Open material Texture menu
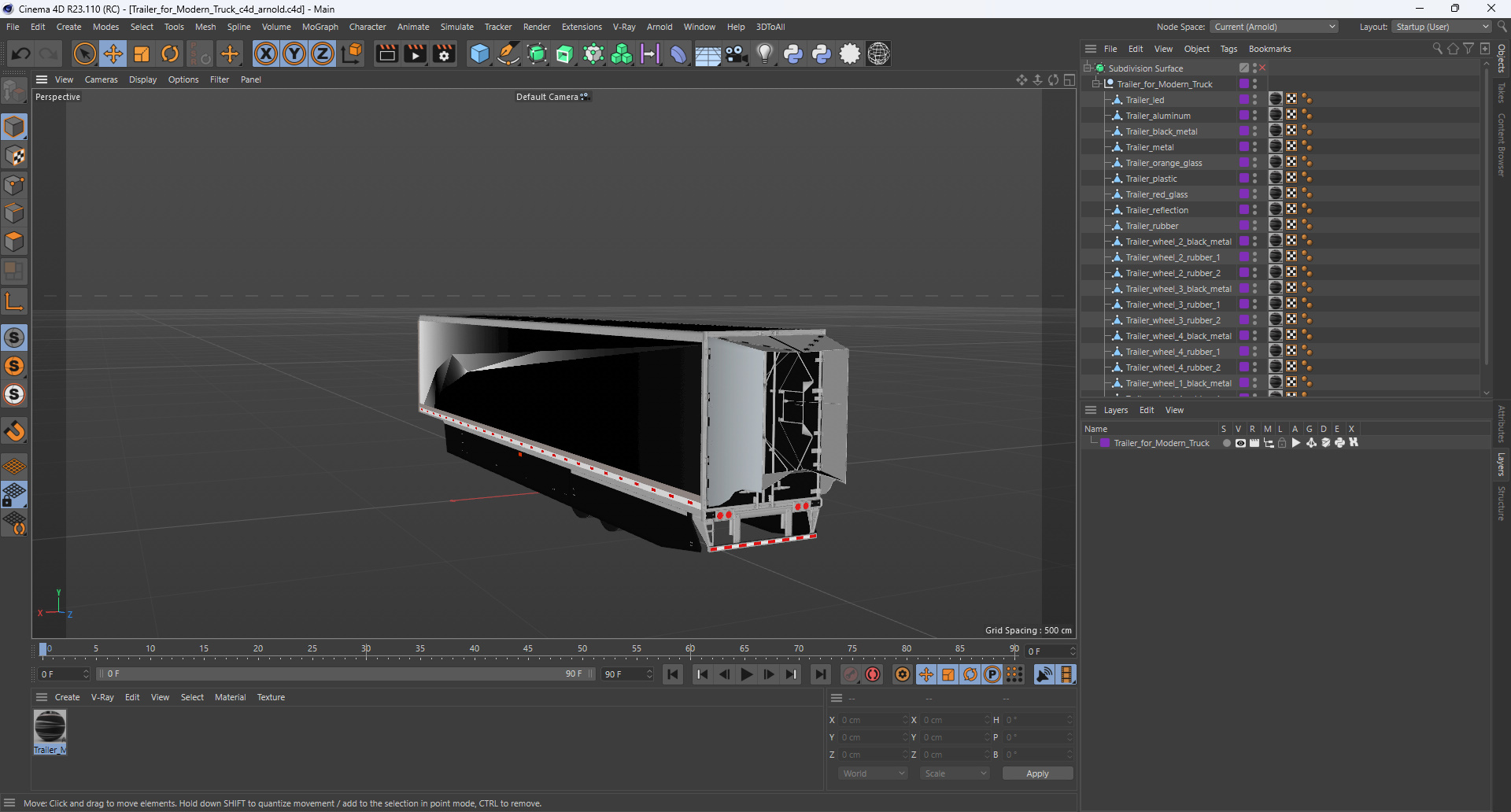1511x812 pixels. click(271, 697)
